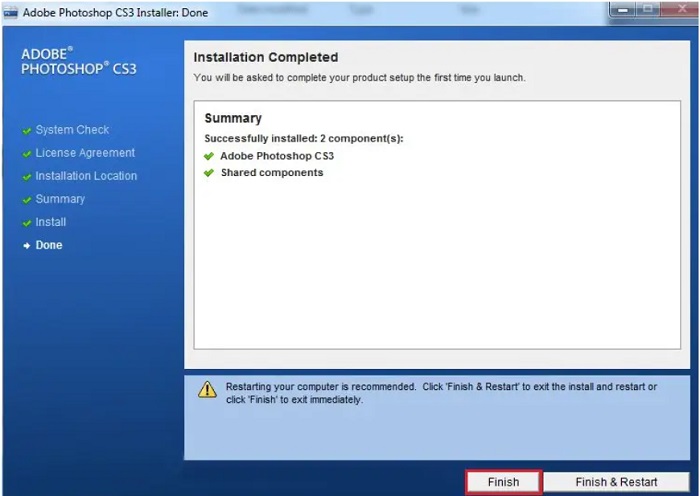The width and height of the screenshot is (700, 496).
Task: Select the System Check step
Action: [x=72, y=130]
